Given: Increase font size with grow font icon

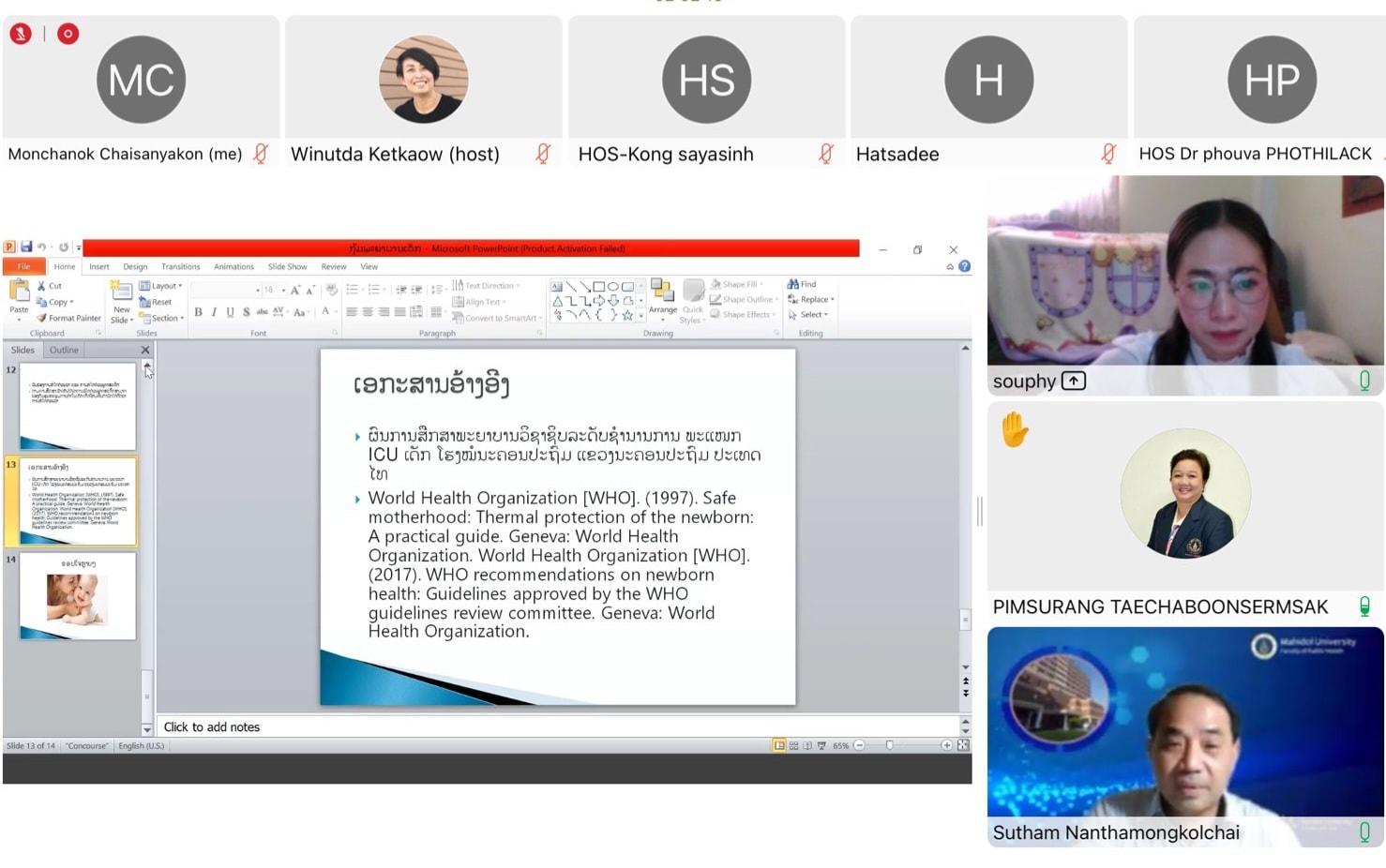Looking at the screenshot, I should point(295,291).
